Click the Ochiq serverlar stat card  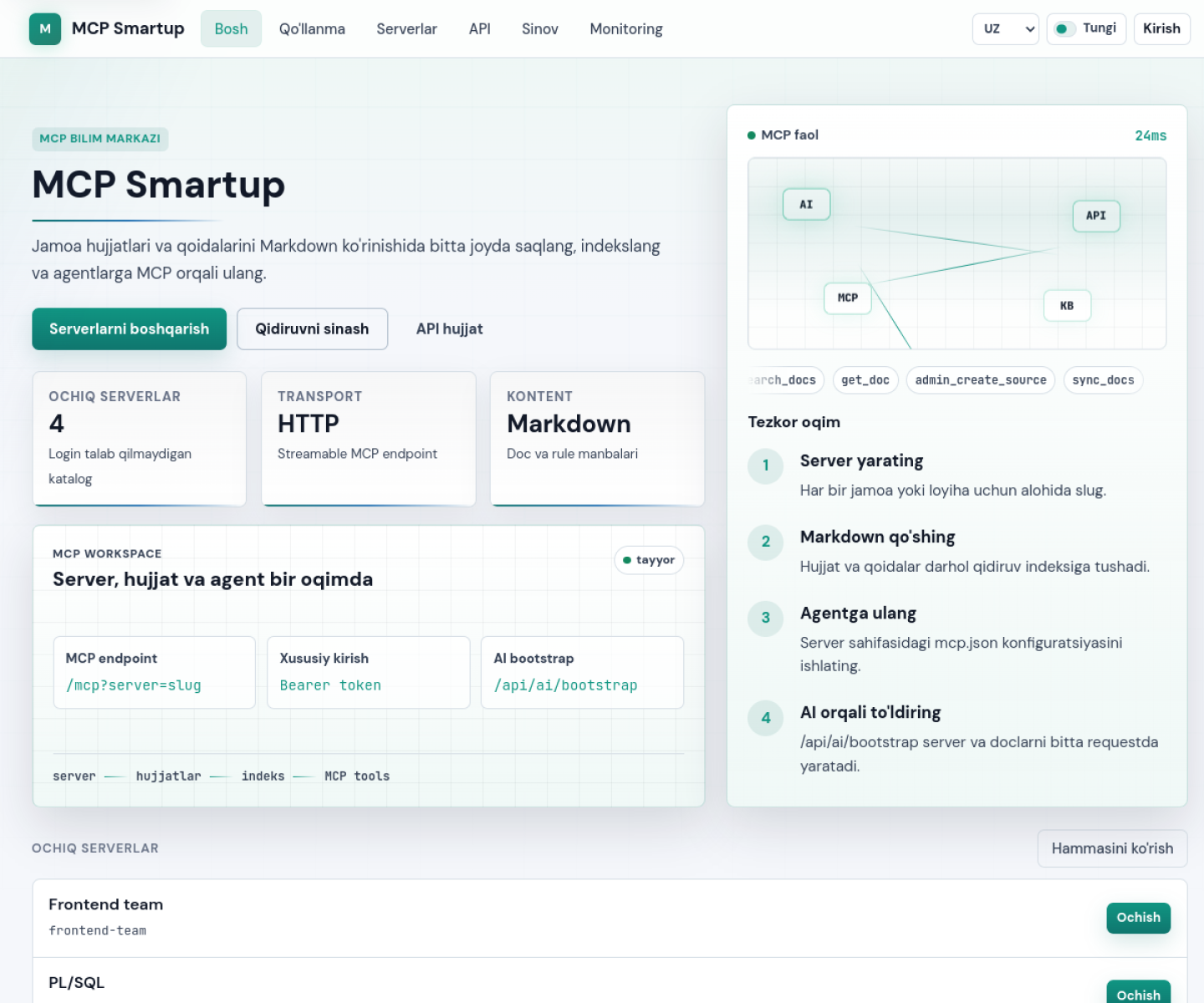pyautogui.click(x=140, y=439)
